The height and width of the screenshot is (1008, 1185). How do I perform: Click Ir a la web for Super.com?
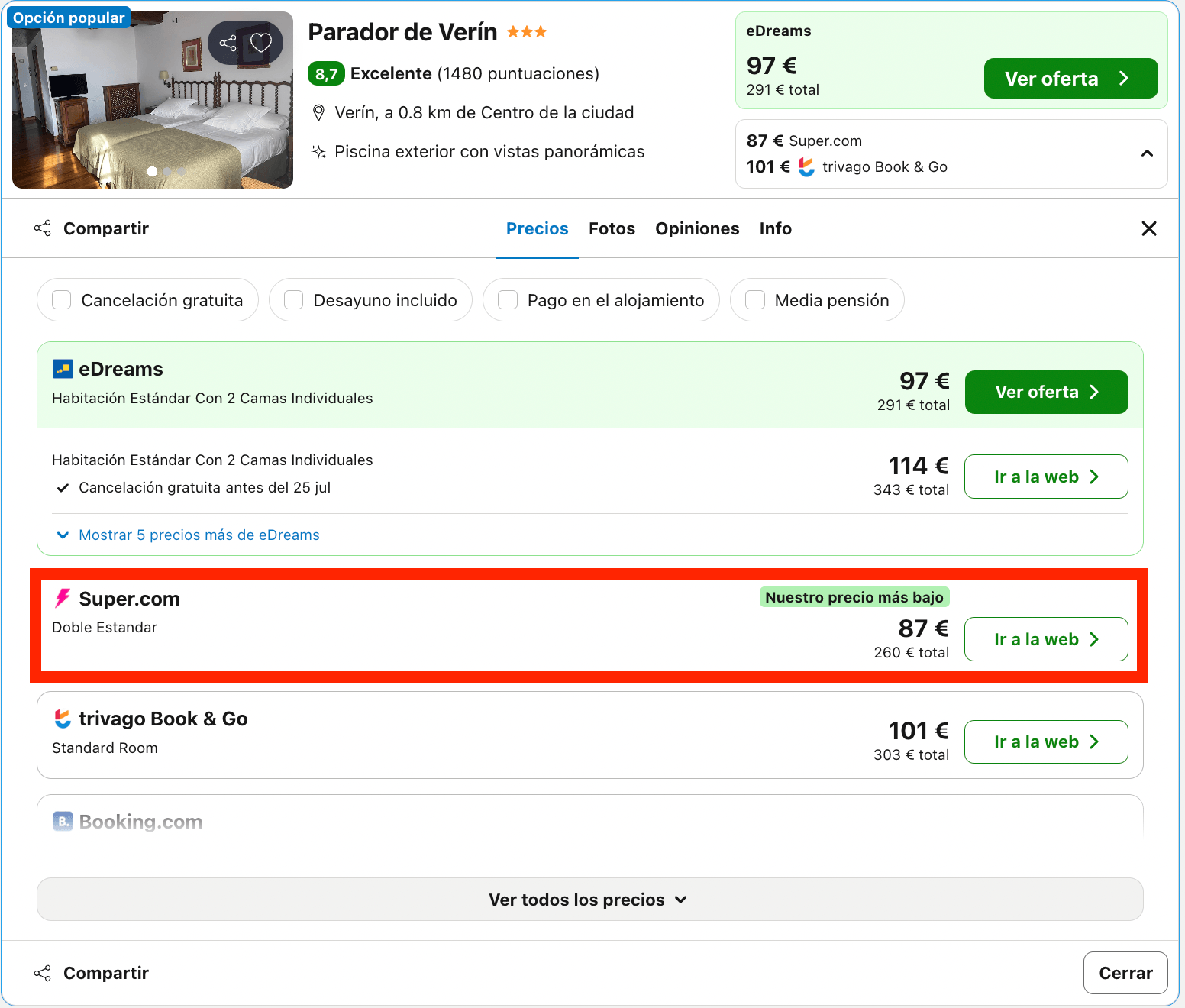(x=1046, y=639)
